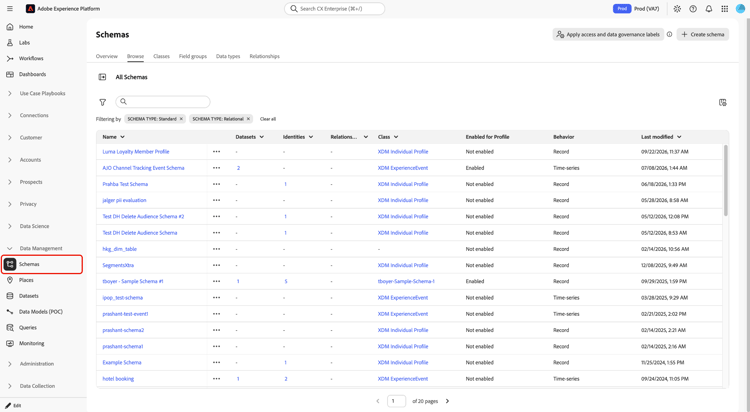This screenshot has height=412, width=750.
Task: Open column settings icon at table right
Action: coord(723,102)
